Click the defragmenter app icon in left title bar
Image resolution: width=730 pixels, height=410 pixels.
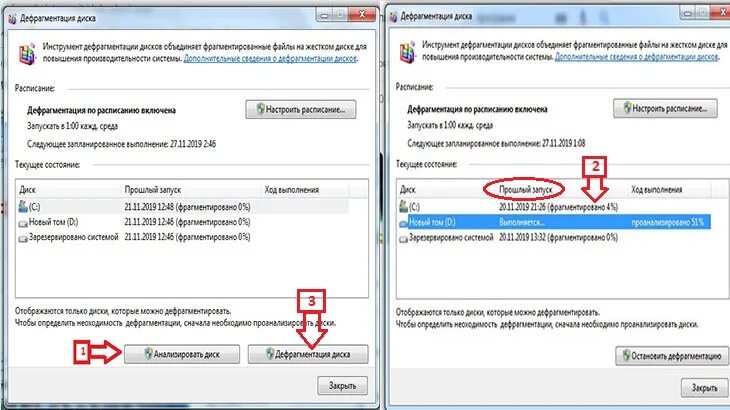(x=12, y=18)
